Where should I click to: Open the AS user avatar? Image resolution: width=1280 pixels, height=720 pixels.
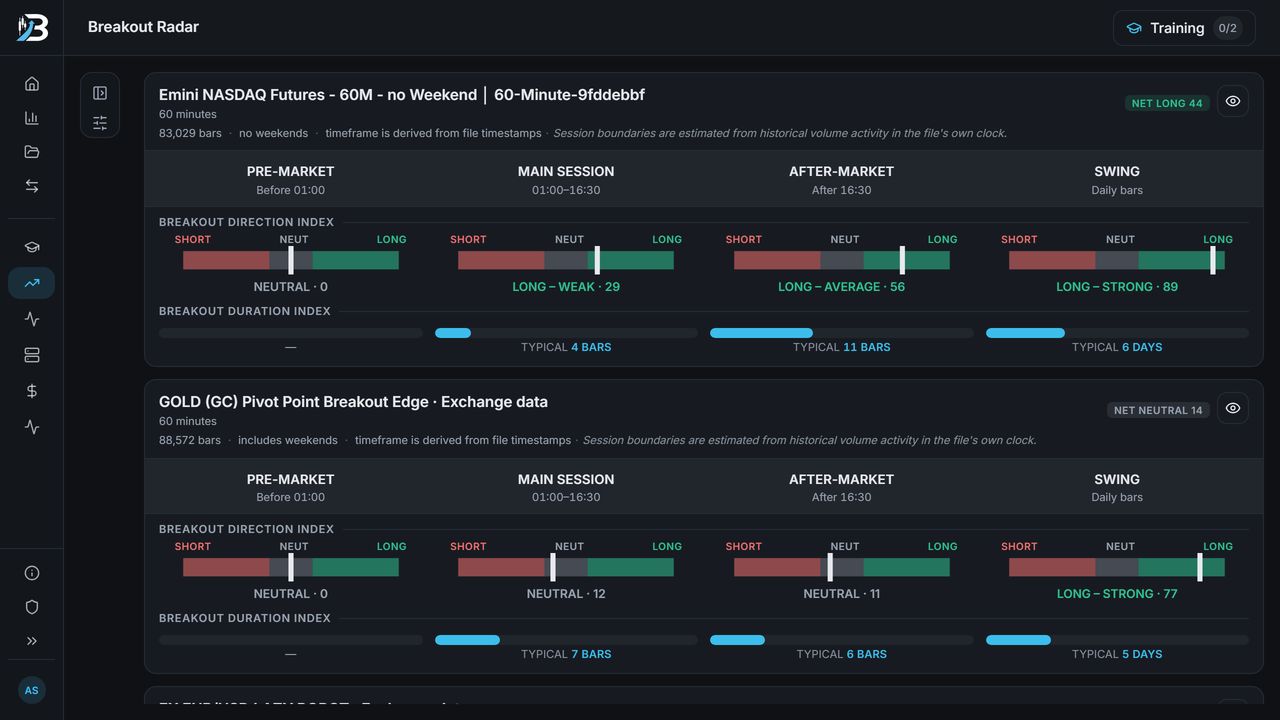(x=32, y=690)
